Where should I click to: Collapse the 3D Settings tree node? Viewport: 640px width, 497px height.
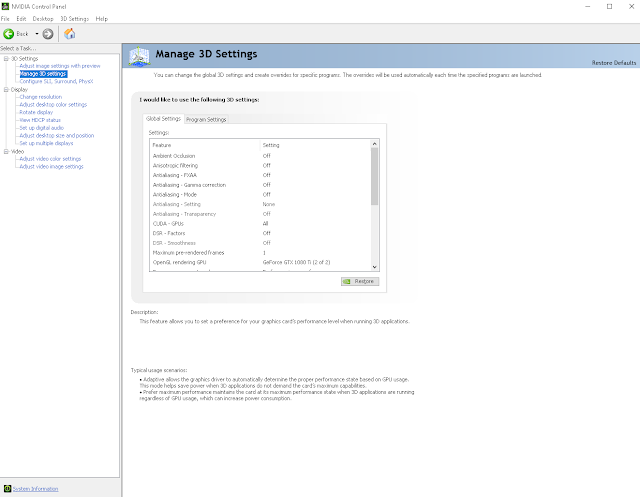6,58
